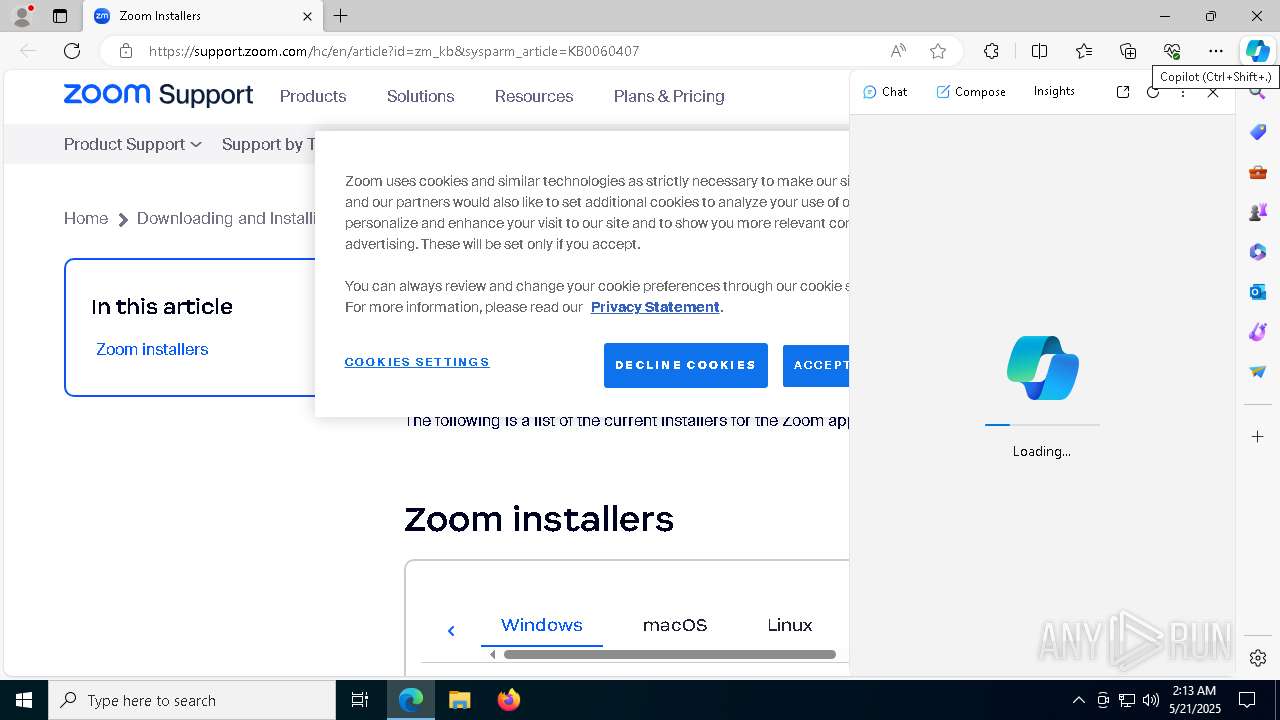The height and width of the screenshot is (720, 1280).
Task: Open the Tools briefcase sidebar icon
Action: 1258,172
